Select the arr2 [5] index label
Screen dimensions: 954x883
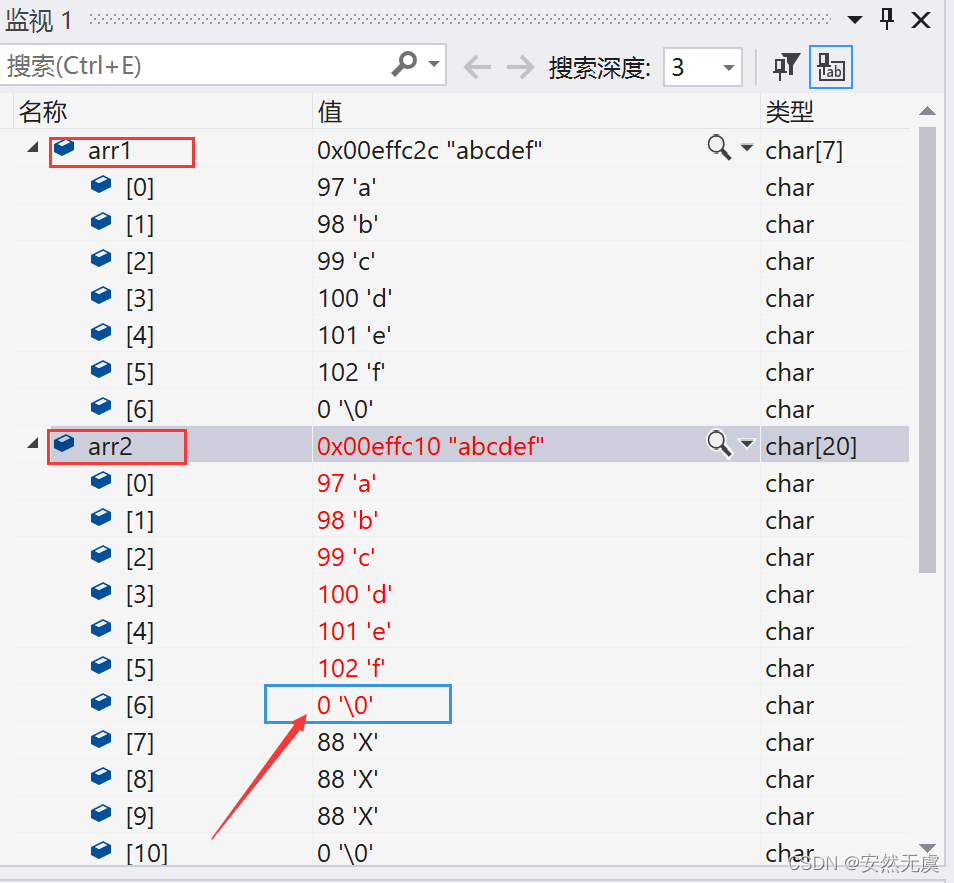click(140, 669)
